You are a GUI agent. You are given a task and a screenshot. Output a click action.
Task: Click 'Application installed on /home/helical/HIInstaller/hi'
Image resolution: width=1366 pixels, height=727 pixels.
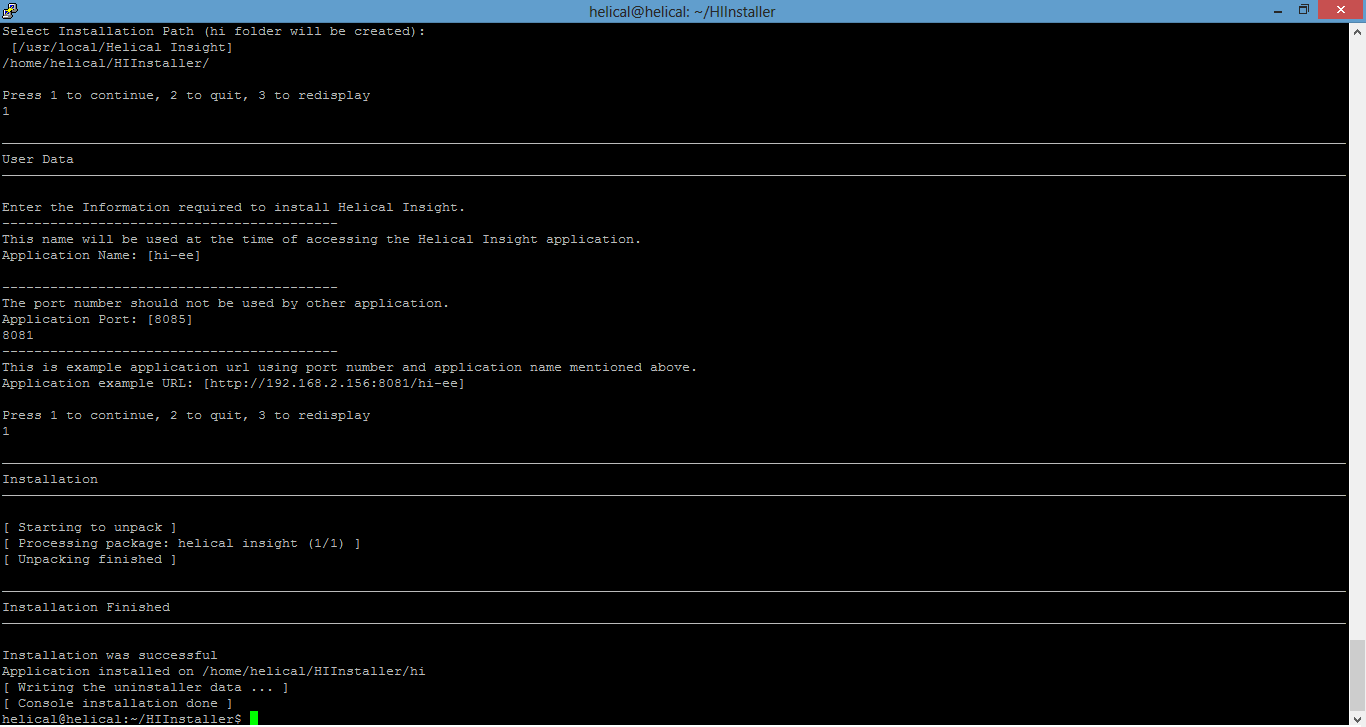[214, 671]
